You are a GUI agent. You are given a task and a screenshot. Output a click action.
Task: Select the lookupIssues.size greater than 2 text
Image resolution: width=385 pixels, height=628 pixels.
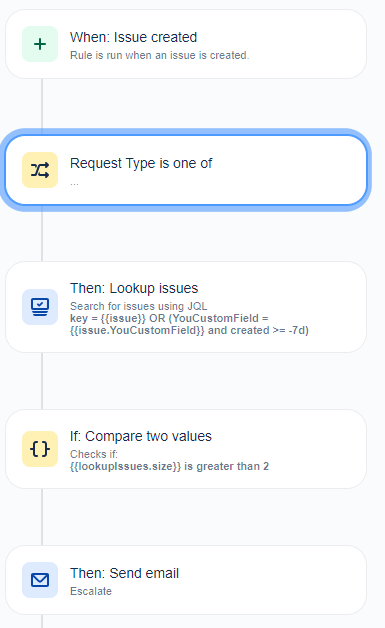(169, 467)
